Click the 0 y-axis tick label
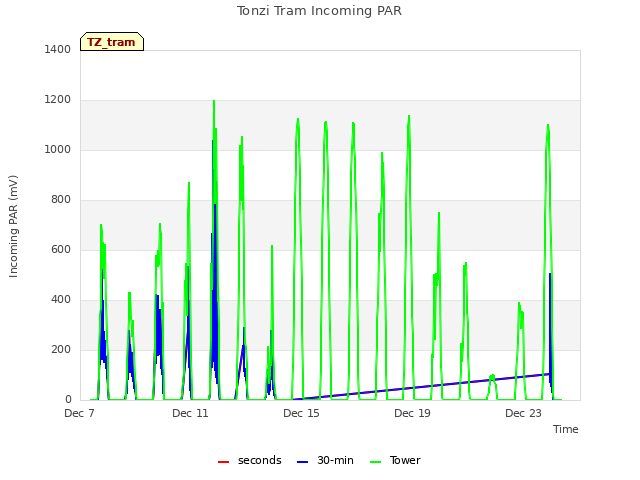This screenshot has width=640, height=480. (68, 399)
